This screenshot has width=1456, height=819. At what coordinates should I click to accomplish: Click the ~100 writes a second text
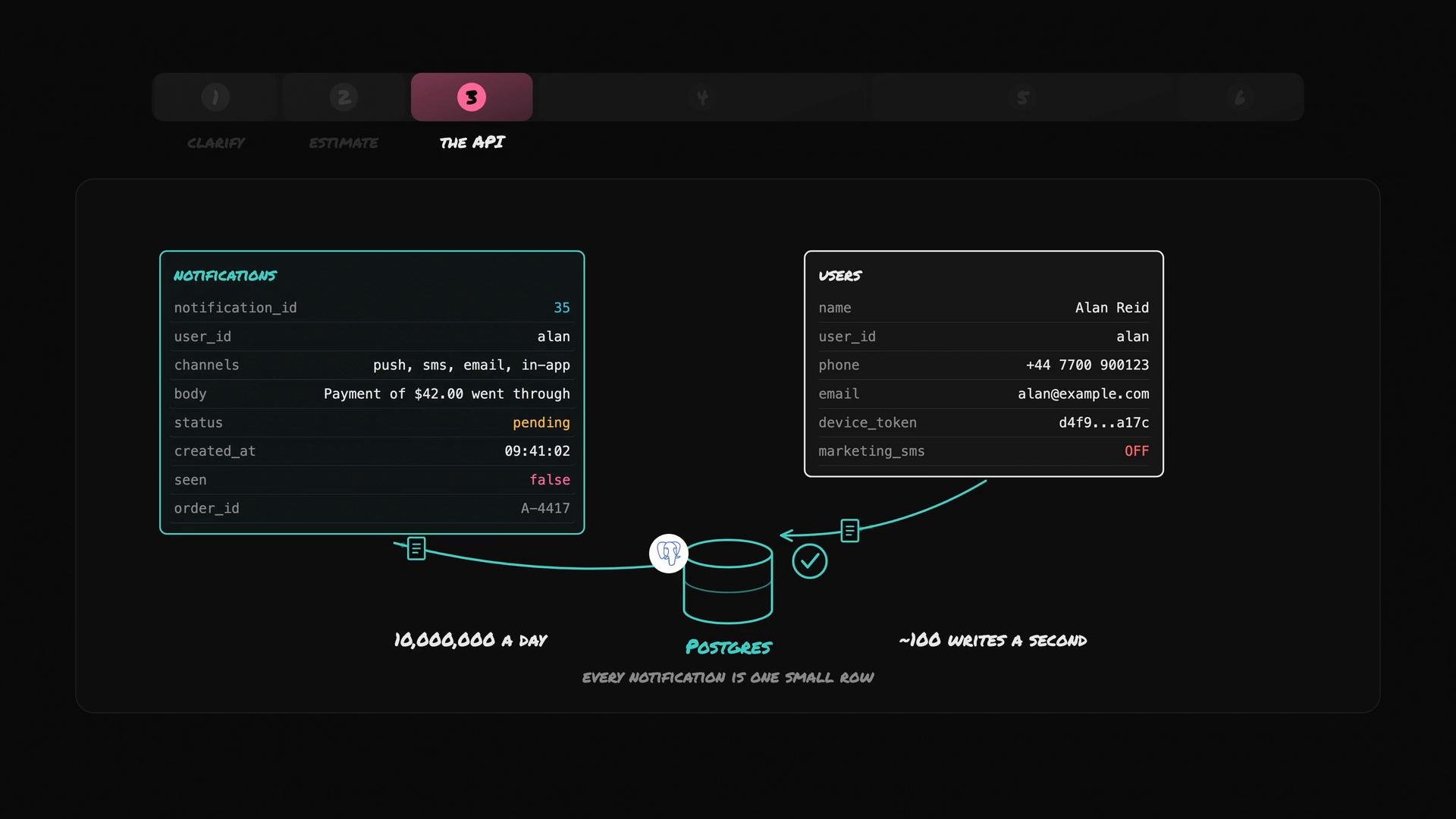point(993,640)
